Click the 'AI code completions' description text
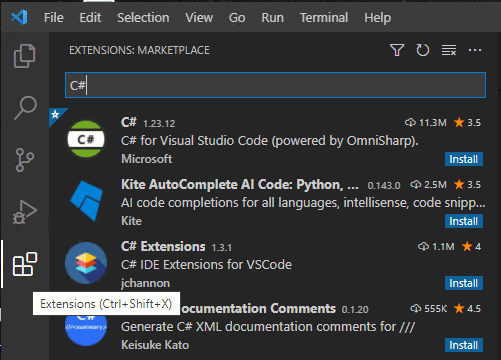This screenshot has width=501, height=360. [303, 203]
